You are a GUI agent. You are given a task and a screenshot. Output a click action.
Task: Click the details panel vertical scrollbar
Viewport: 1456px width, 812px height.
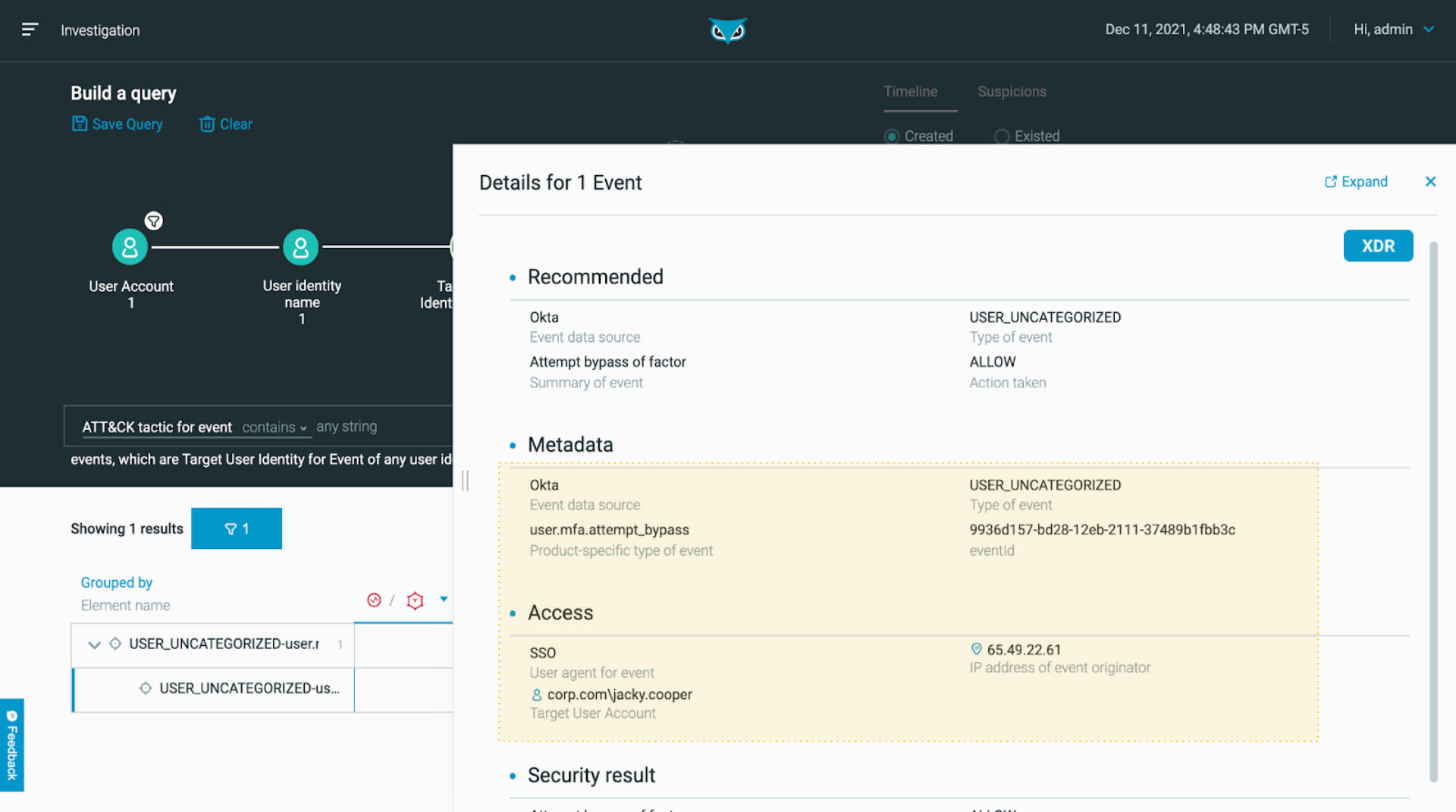pyautogui.click(x=1433, y=512)
